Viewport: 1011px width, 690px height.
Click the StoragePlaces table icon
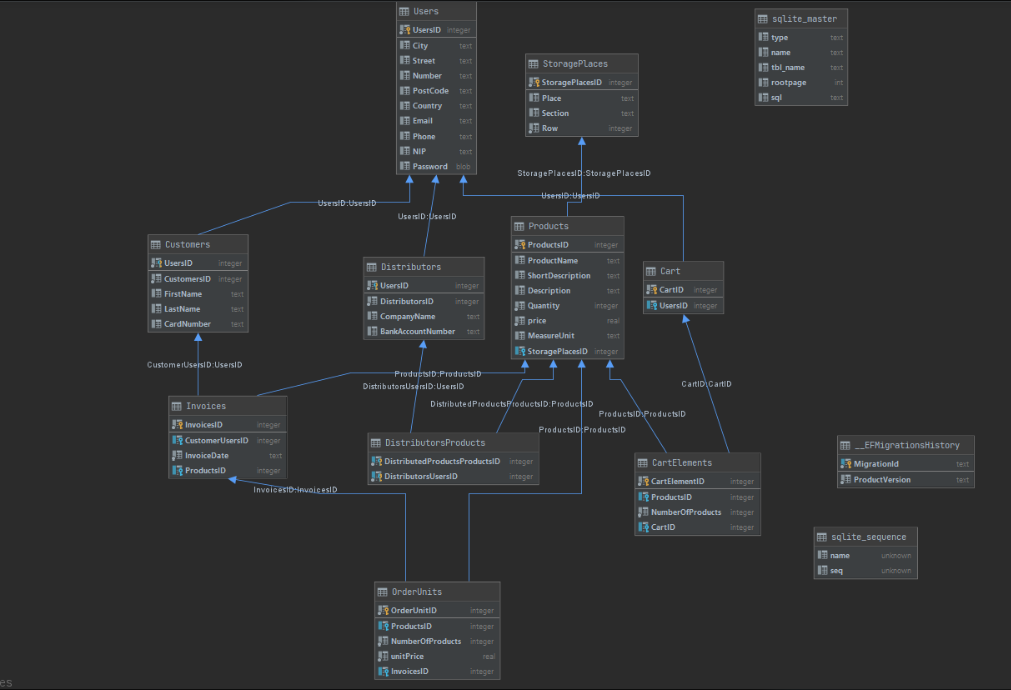pyautogui.click(x=533, y=64)
